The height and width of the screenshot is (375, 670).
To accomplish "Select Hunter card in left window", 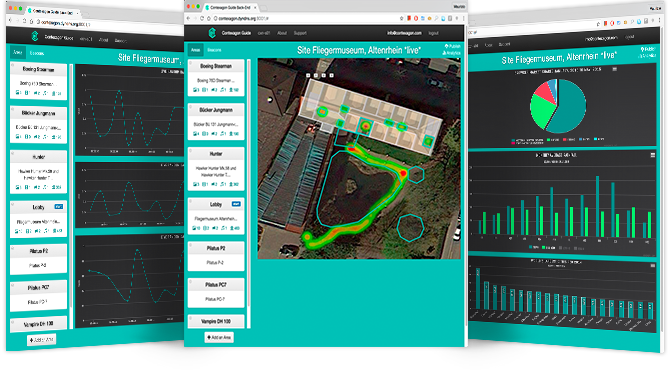I will [38, 172].
